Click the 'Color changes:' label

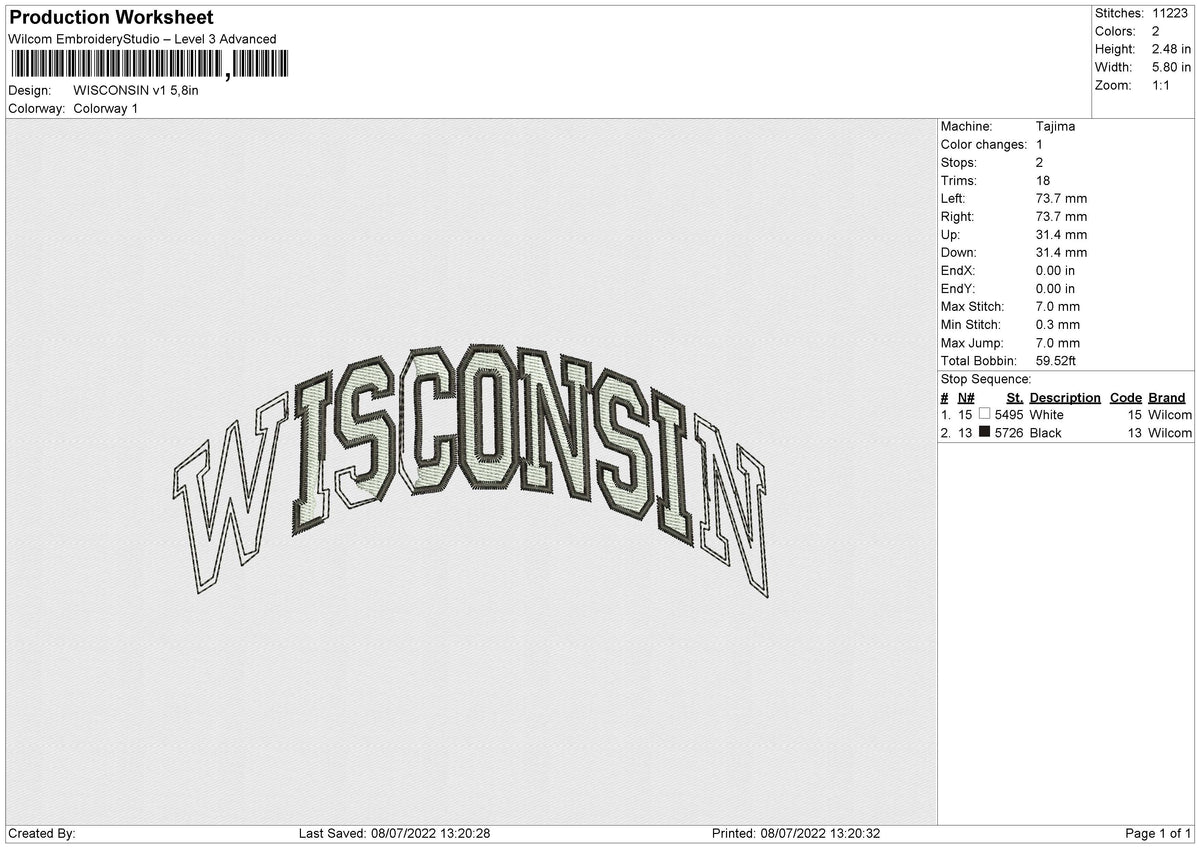click(x=984, y=145)
